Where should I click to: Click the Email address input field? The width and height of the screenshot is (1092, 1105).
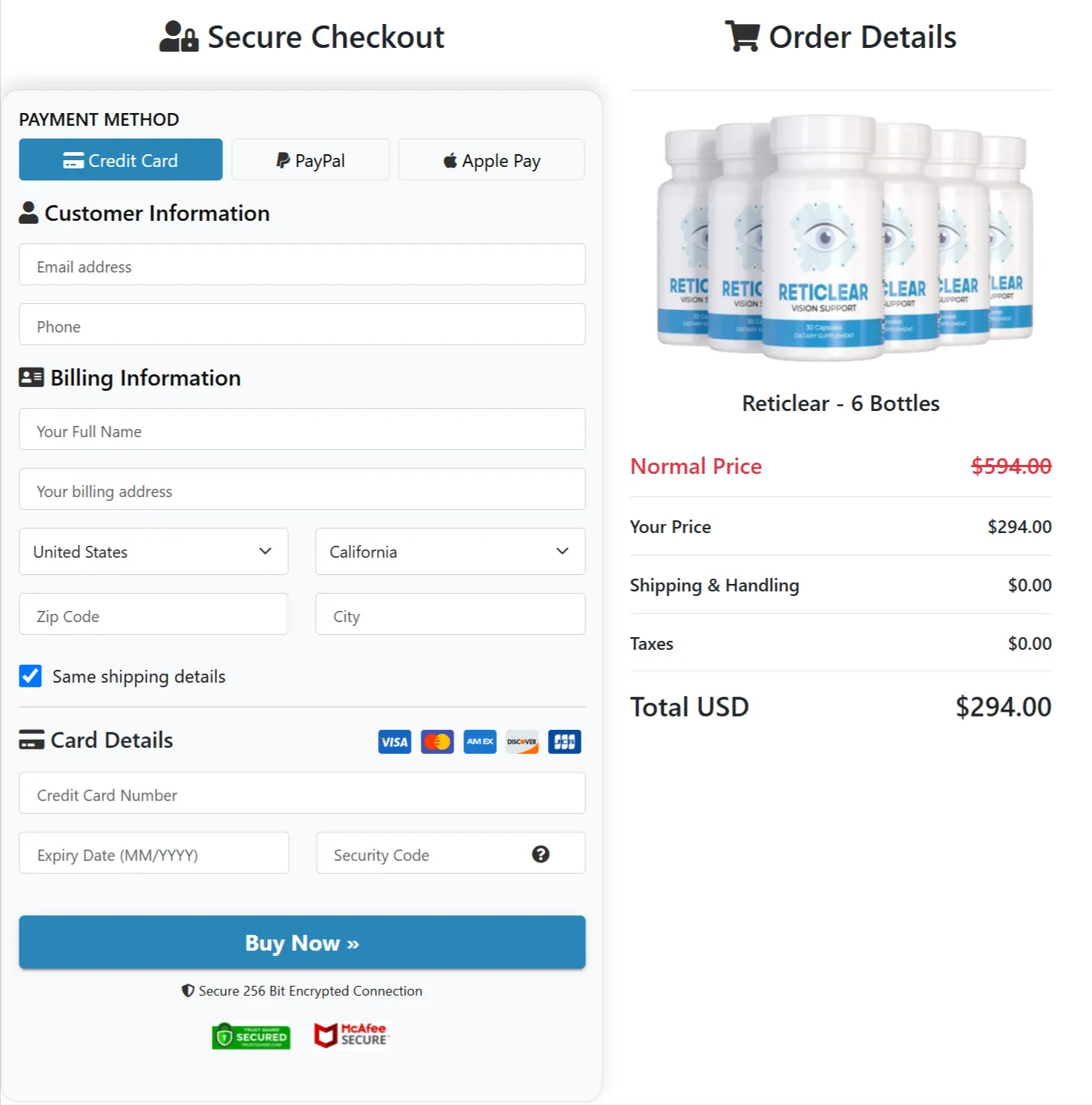click(x=302, y=265)
